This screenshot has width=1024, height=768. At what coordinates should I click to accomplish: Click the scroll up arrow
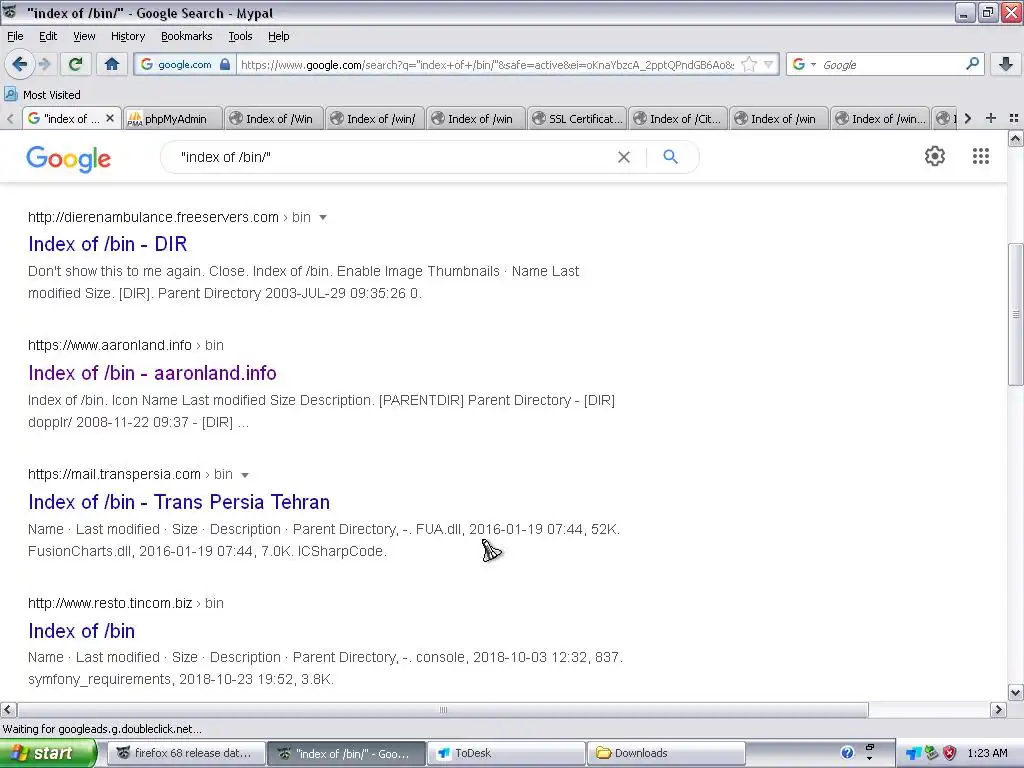pos(1015,138)
